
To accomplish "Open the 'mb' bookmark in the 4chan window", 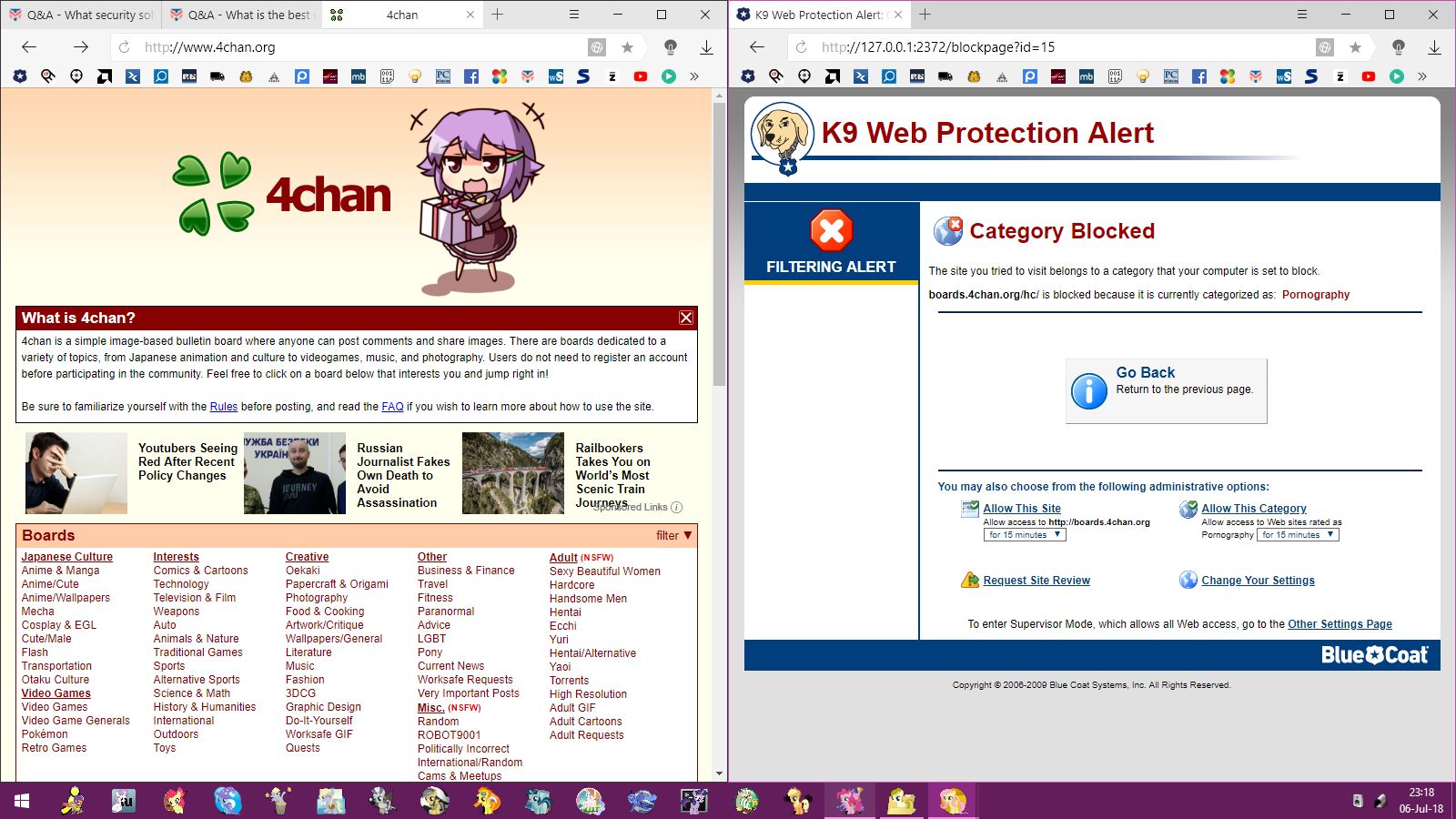I will pyautogui.click(x=359, y=76).
